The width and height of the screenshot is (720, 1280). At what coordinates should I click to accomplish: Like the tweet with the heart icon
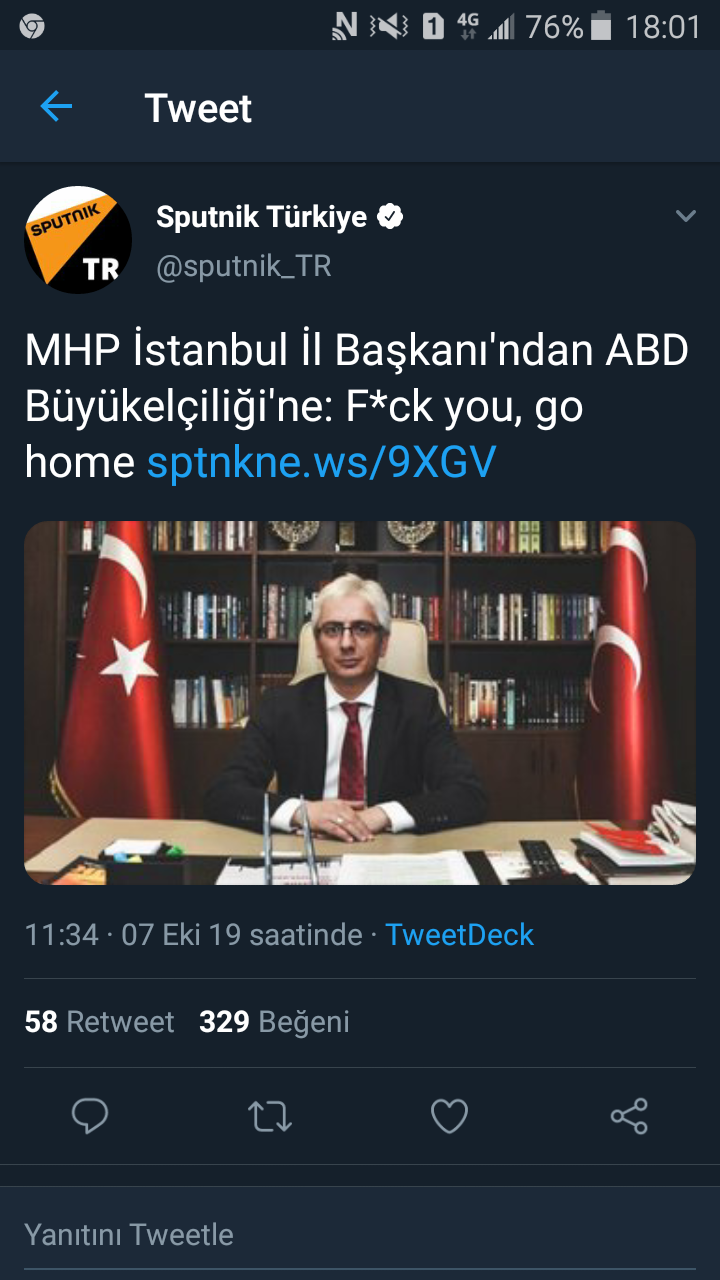(449, 1116)
